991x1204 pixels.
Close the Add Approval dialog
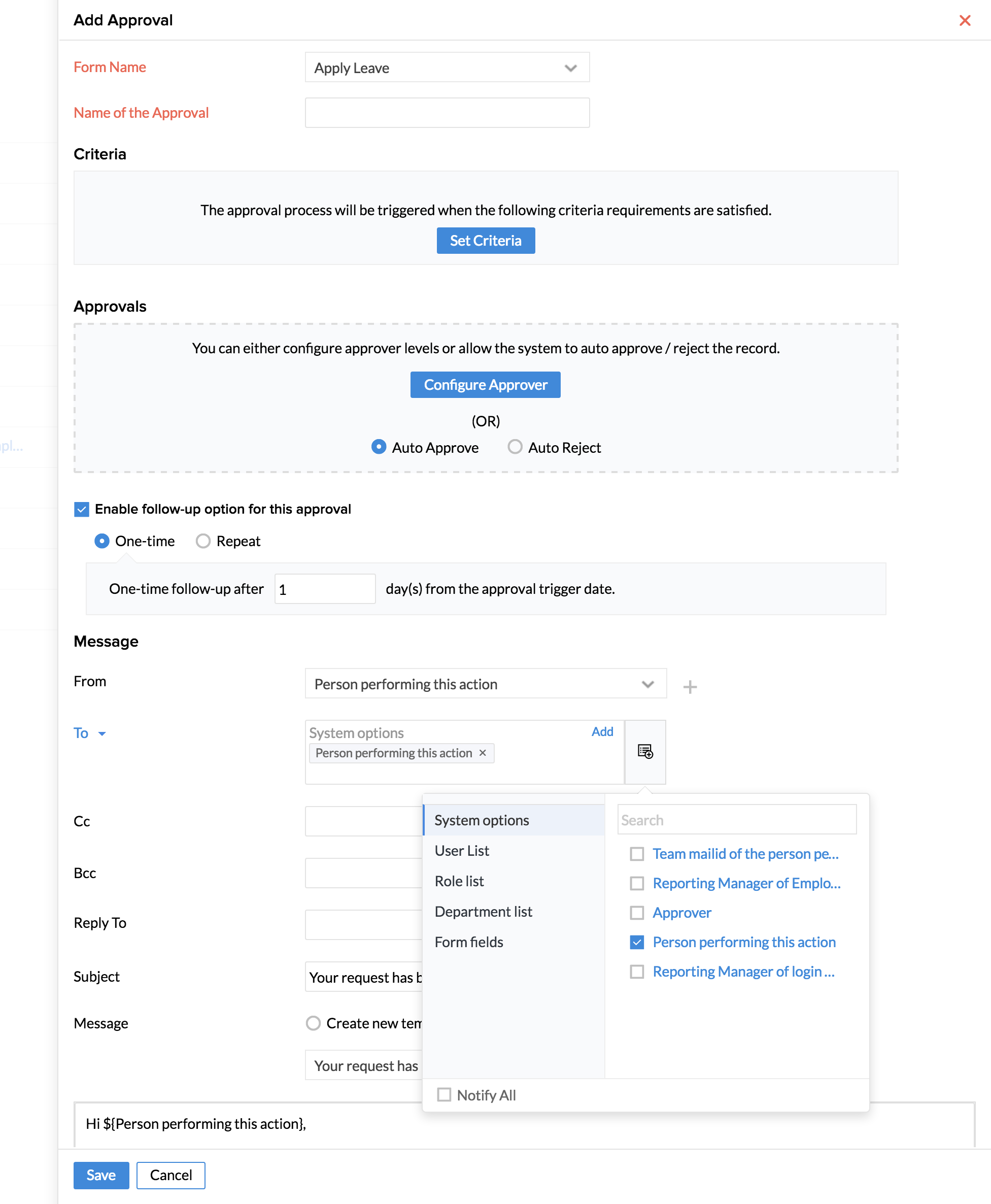pyautogui.click(x=964, y=20)
